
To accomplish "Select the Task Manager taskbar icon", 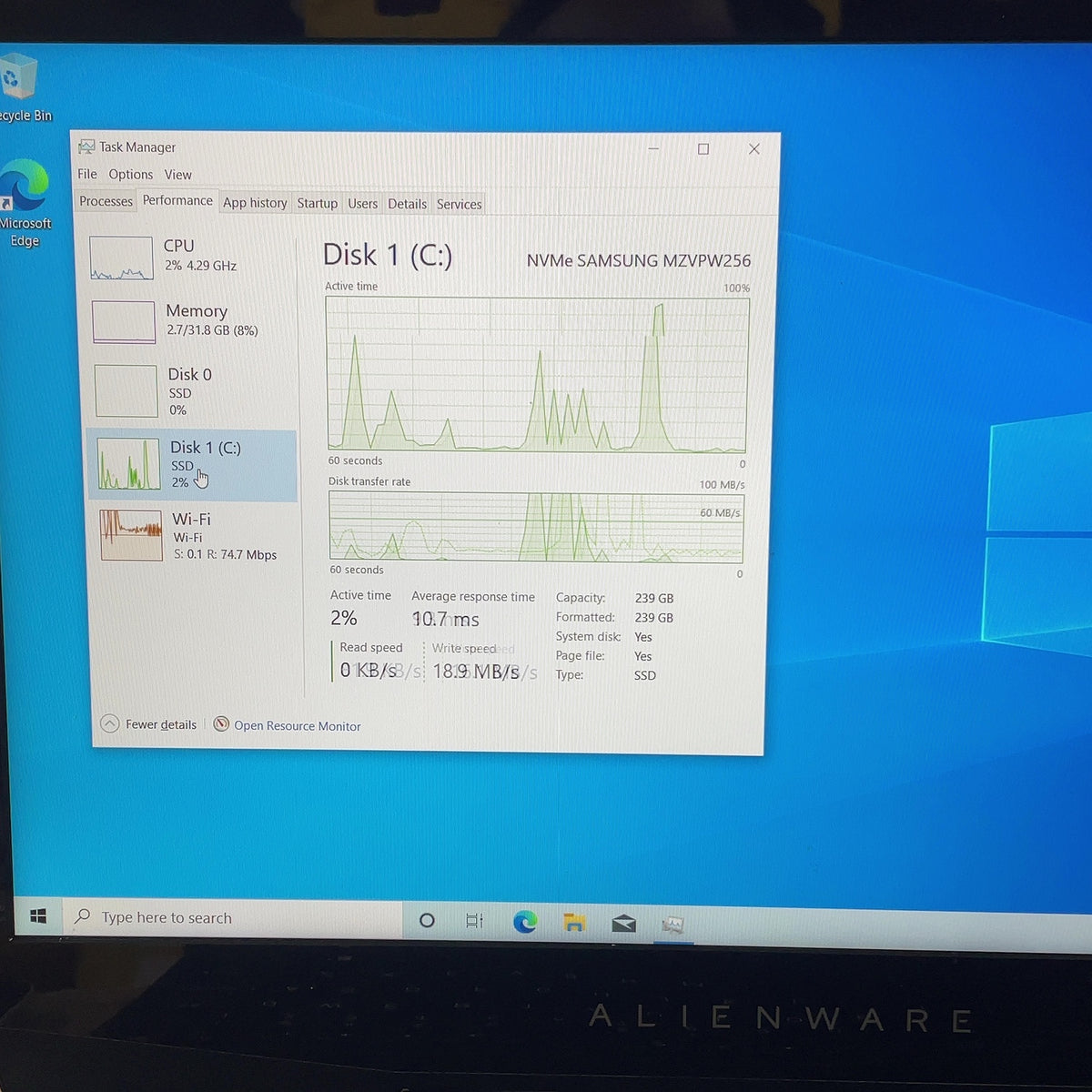I will pyautogui.click(x=672, y=925).
